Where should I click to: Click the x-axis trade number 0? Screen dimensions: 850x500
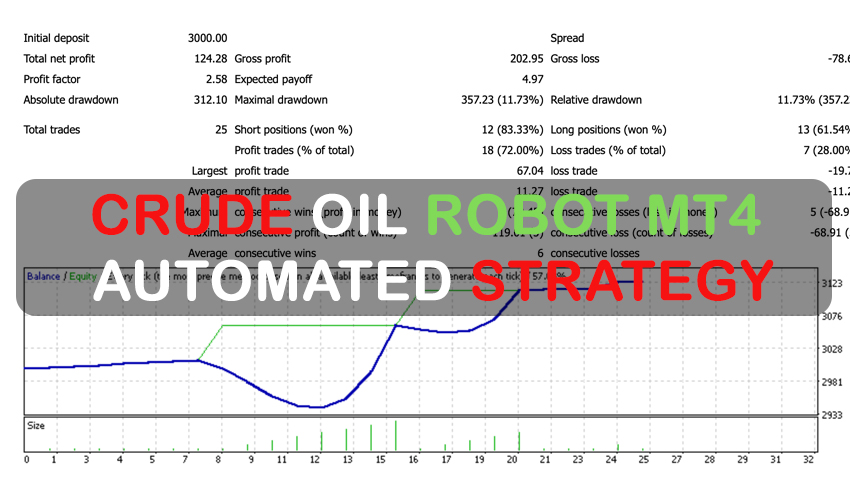coord(27,460)
